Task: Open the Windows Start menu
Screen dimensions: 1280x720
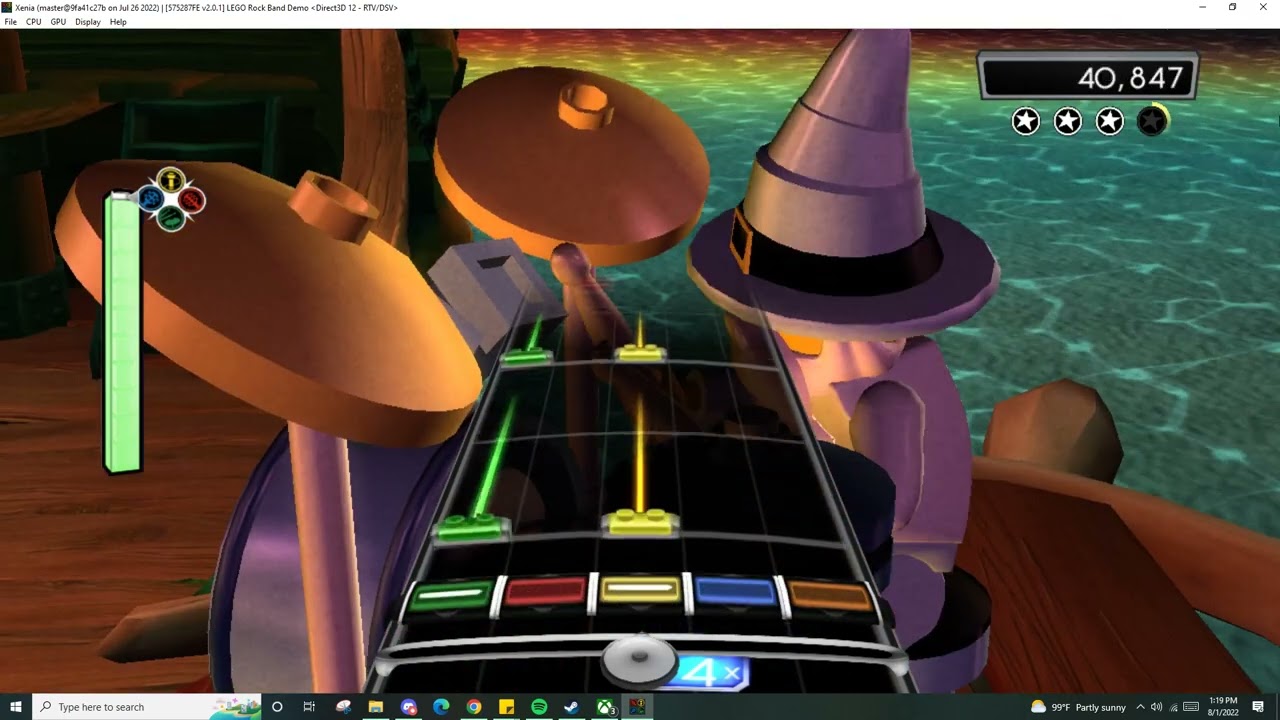Action: tap(16, 707)
